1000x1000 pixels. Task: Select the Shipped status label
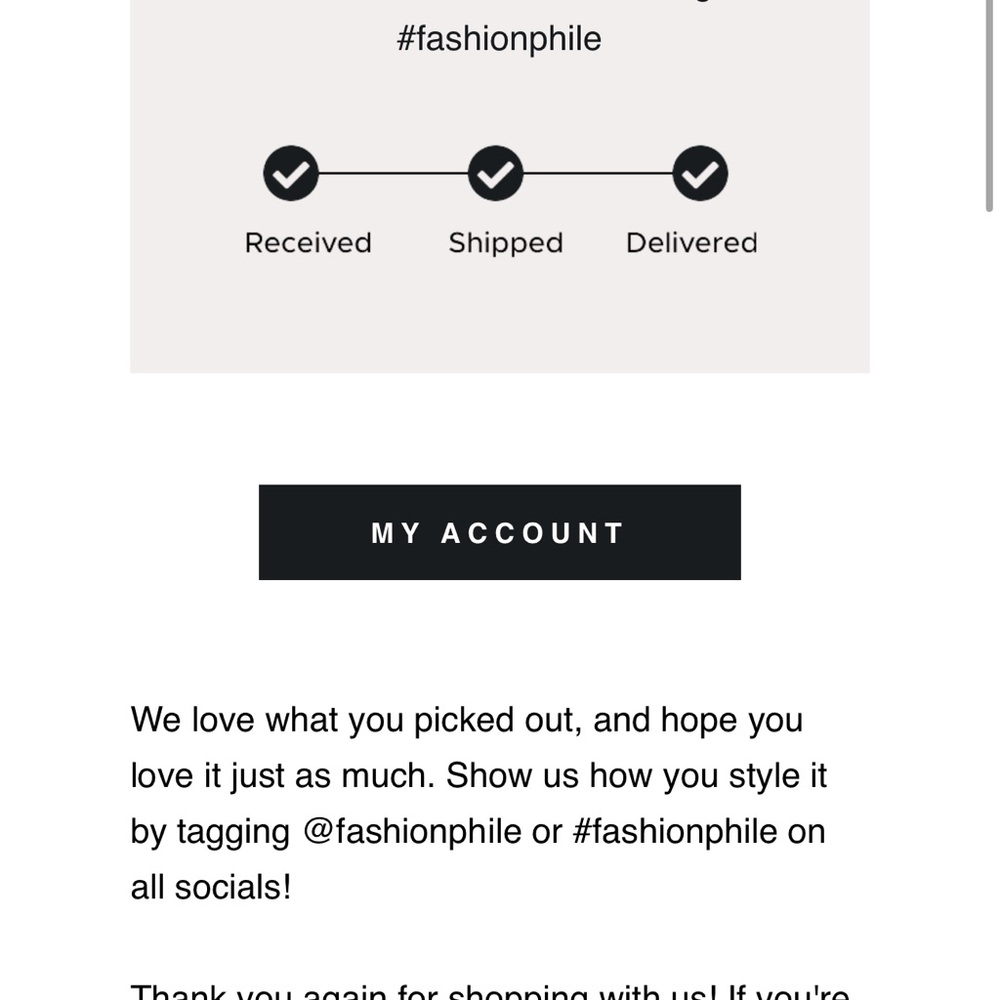[506, 244]
